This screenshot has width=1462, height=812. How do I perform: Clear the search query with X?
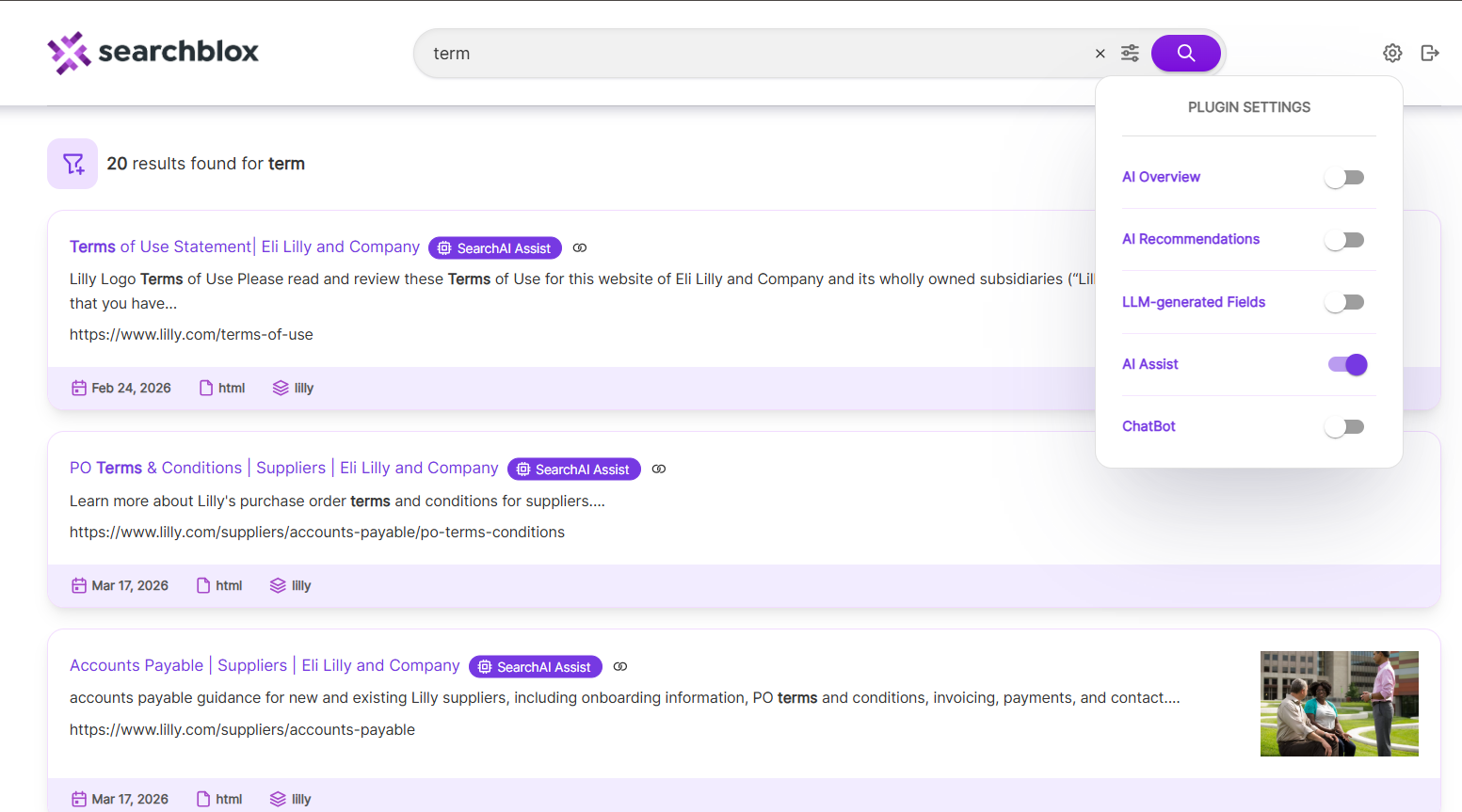1100,54
